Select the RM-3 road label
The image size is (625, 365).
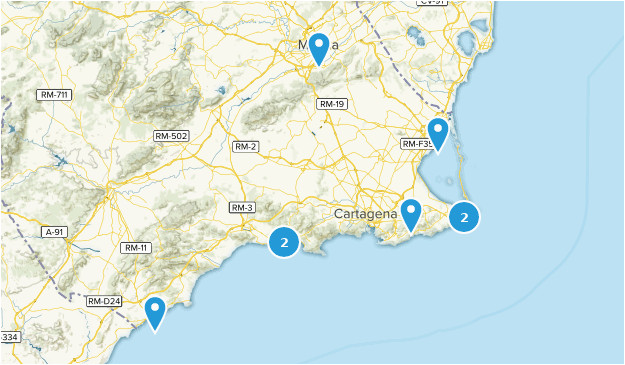[242, 208]
